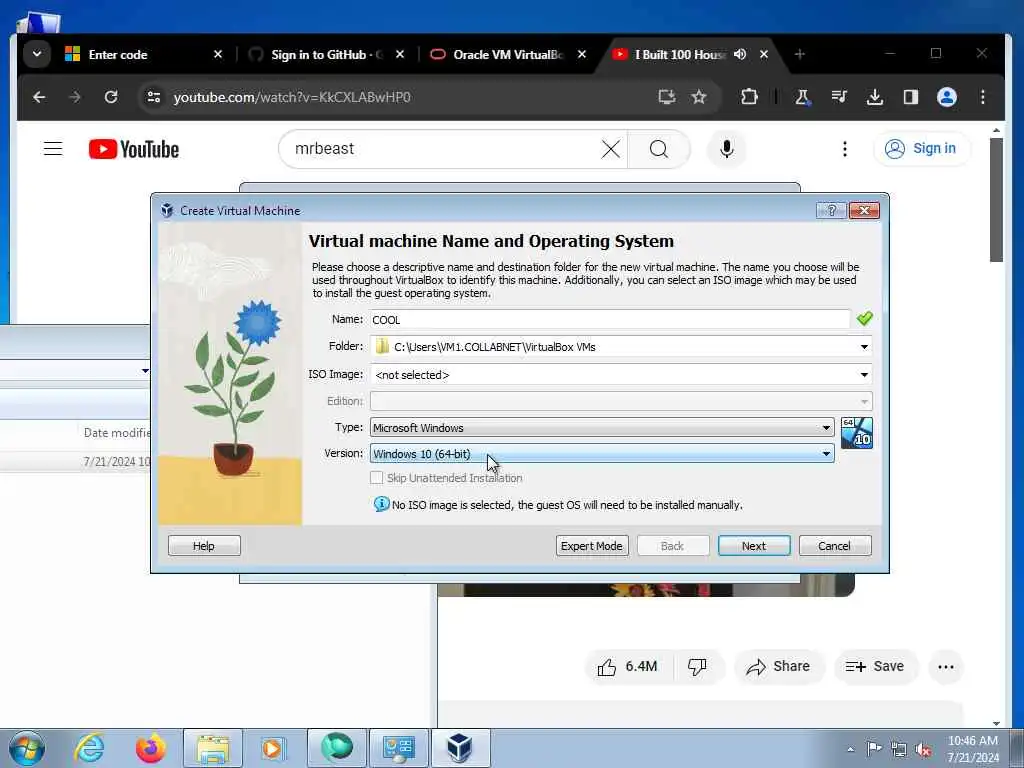Open YouTube settings three-dot menu
Screen dimensions: 1024x768
coord(844,149)
